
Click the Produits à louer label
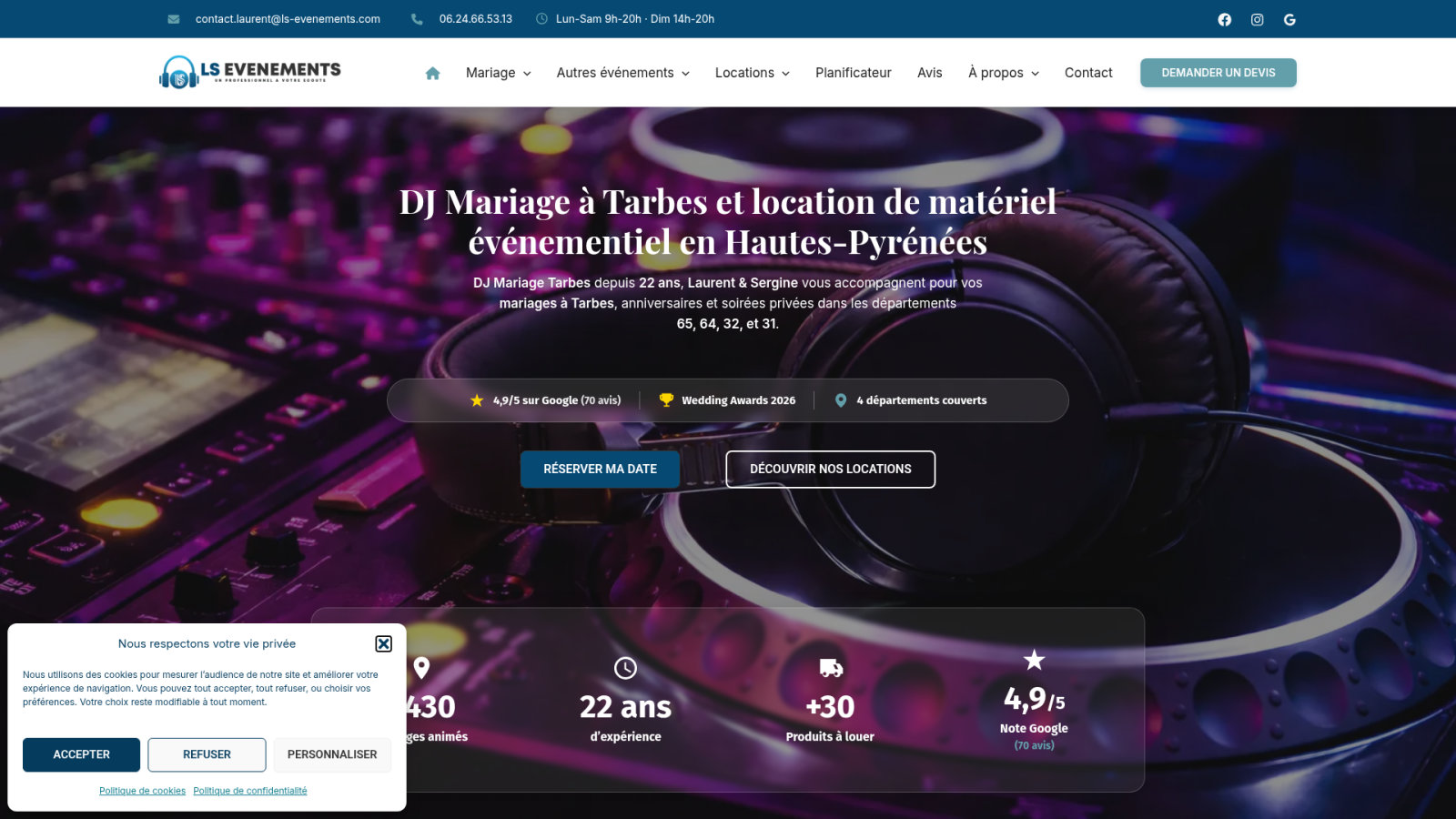(x=830, y=737)
